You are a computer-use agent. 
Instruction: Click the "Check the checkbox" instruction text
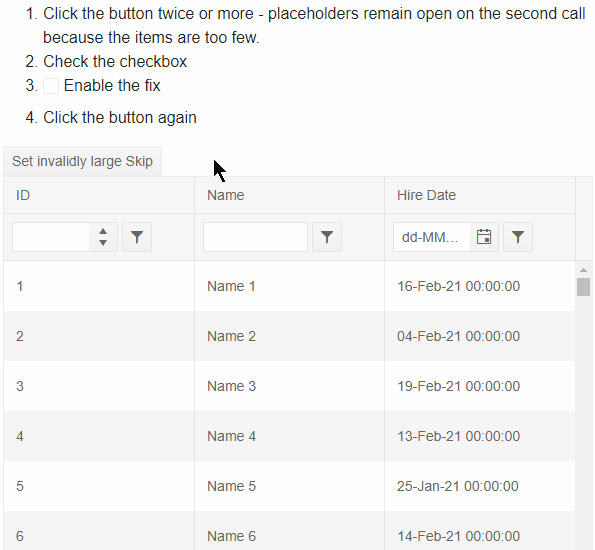point(115,61)
